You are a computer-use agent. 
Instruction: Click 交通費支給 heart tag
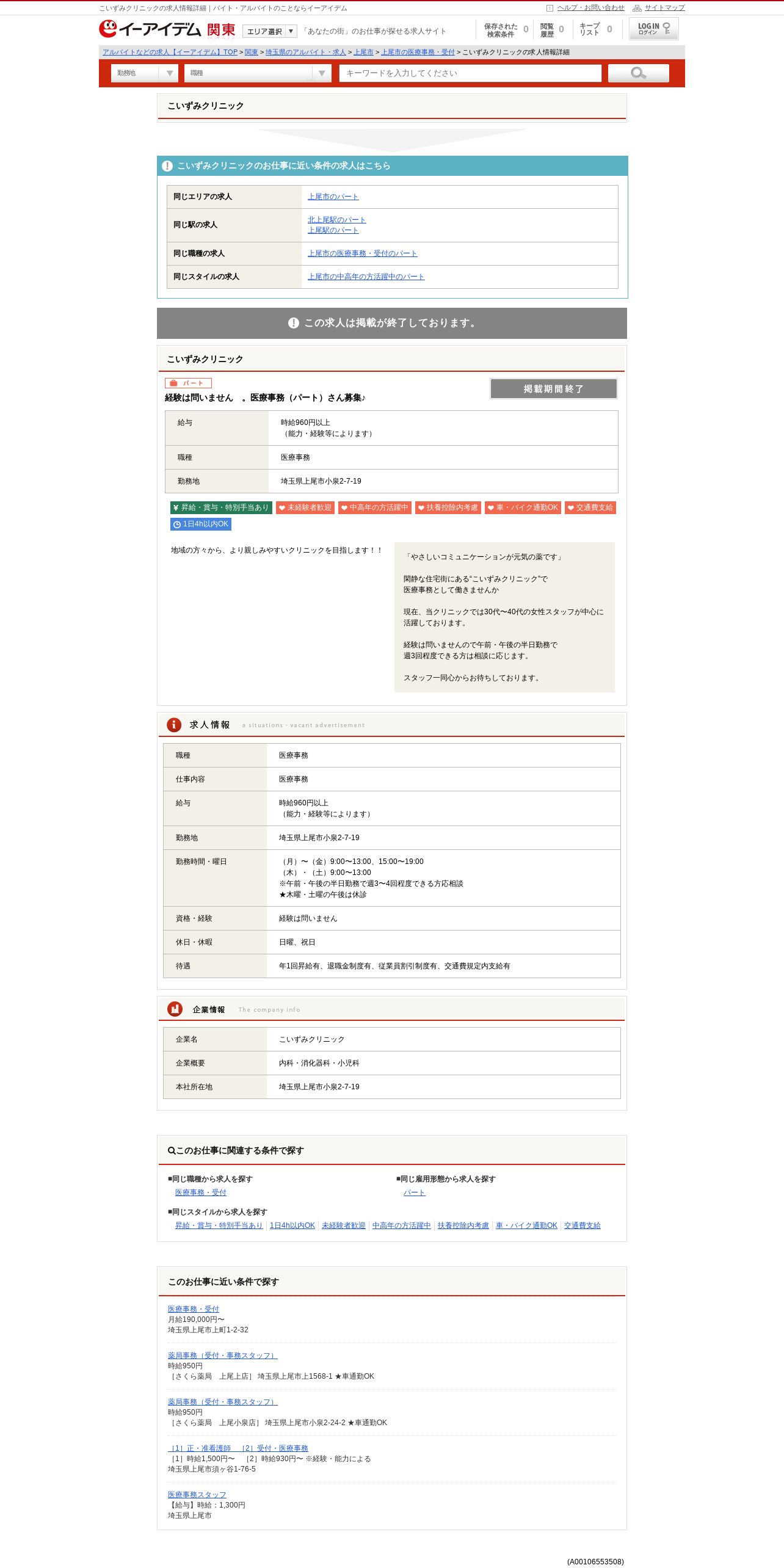tap(590, 507)
